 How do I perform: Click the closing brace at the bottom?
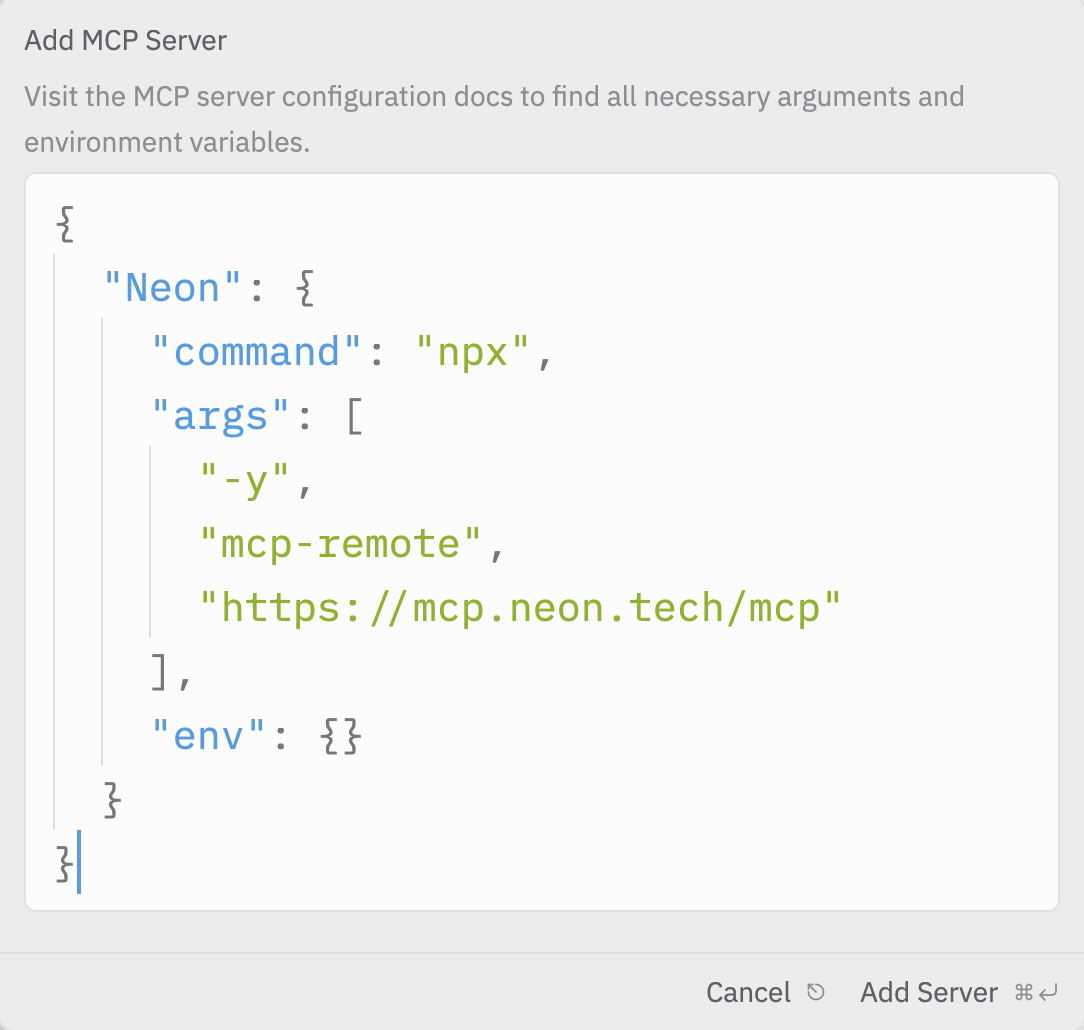coord(63,864)
